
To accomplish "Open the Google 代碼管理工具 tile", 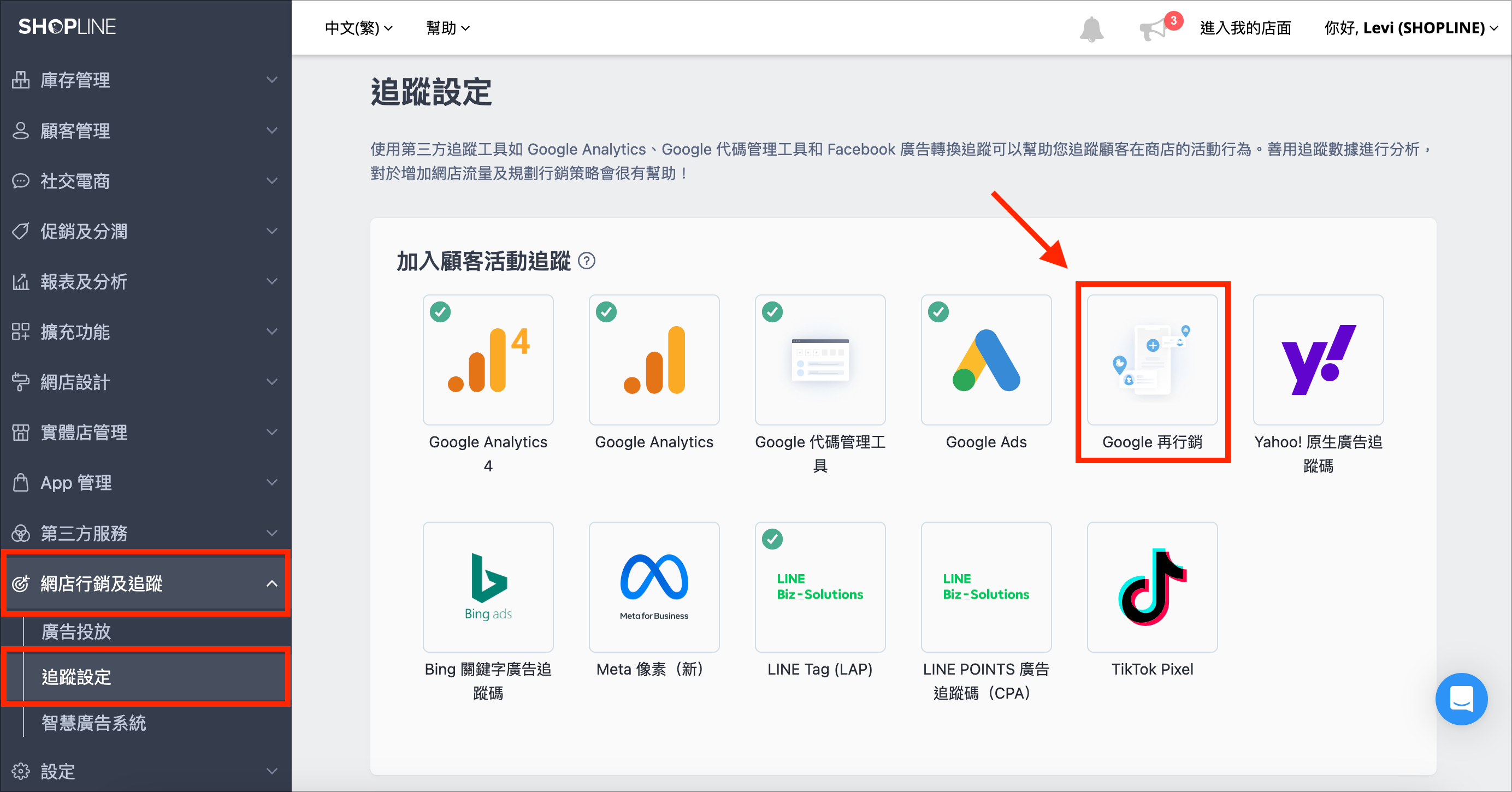I will point(820,359).
